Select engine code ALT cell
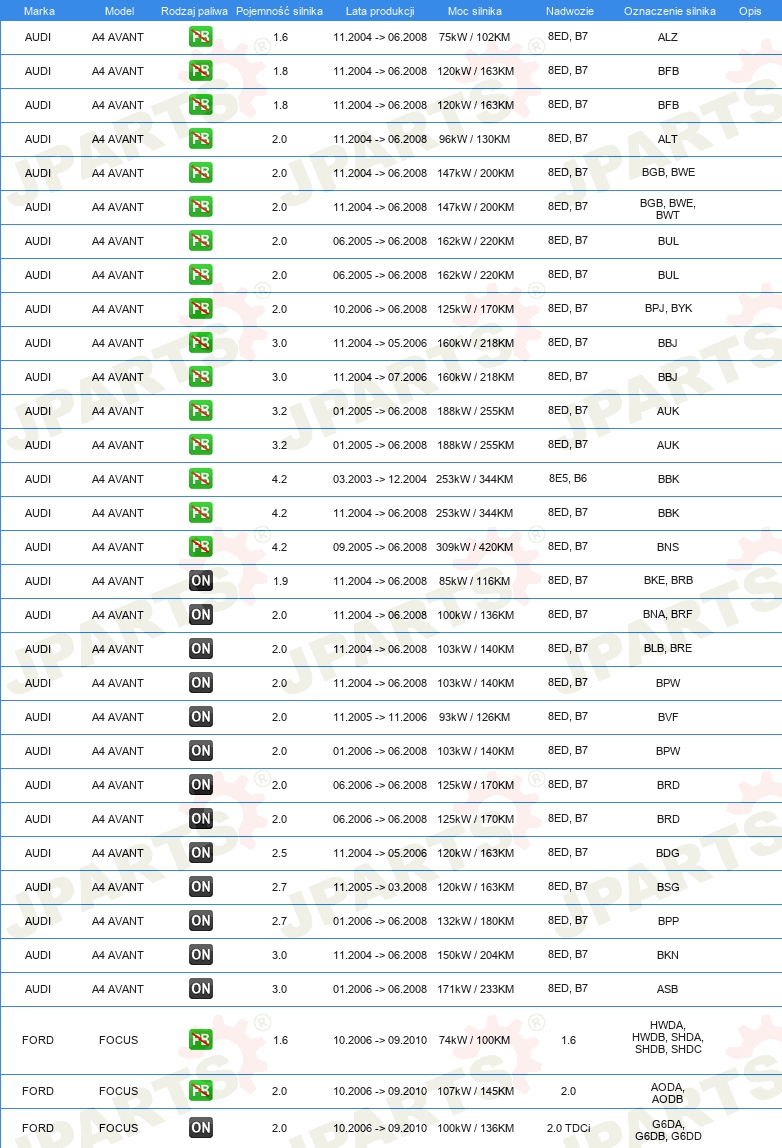Screen dimensions: 782x1148 668,138
